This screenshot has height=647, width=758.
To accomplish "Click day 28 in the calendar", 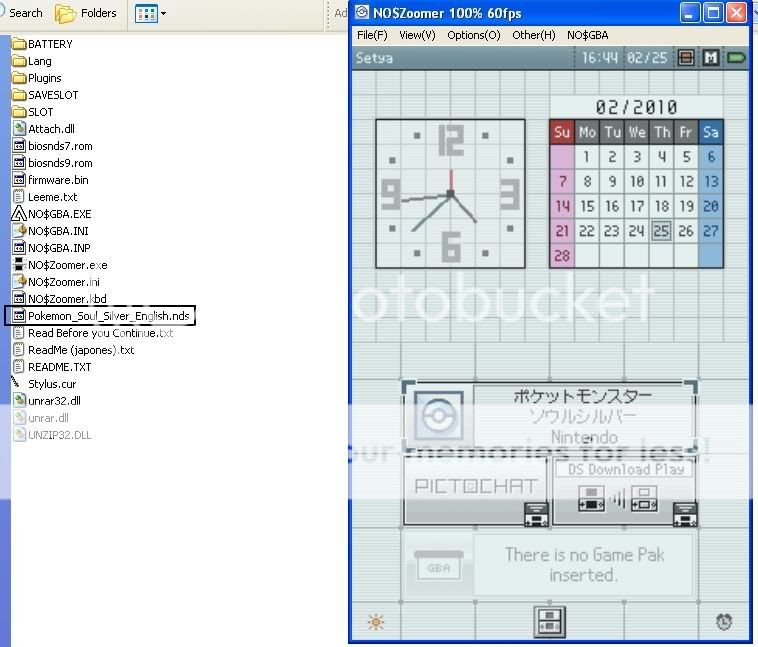I will (x=562, y=255).
